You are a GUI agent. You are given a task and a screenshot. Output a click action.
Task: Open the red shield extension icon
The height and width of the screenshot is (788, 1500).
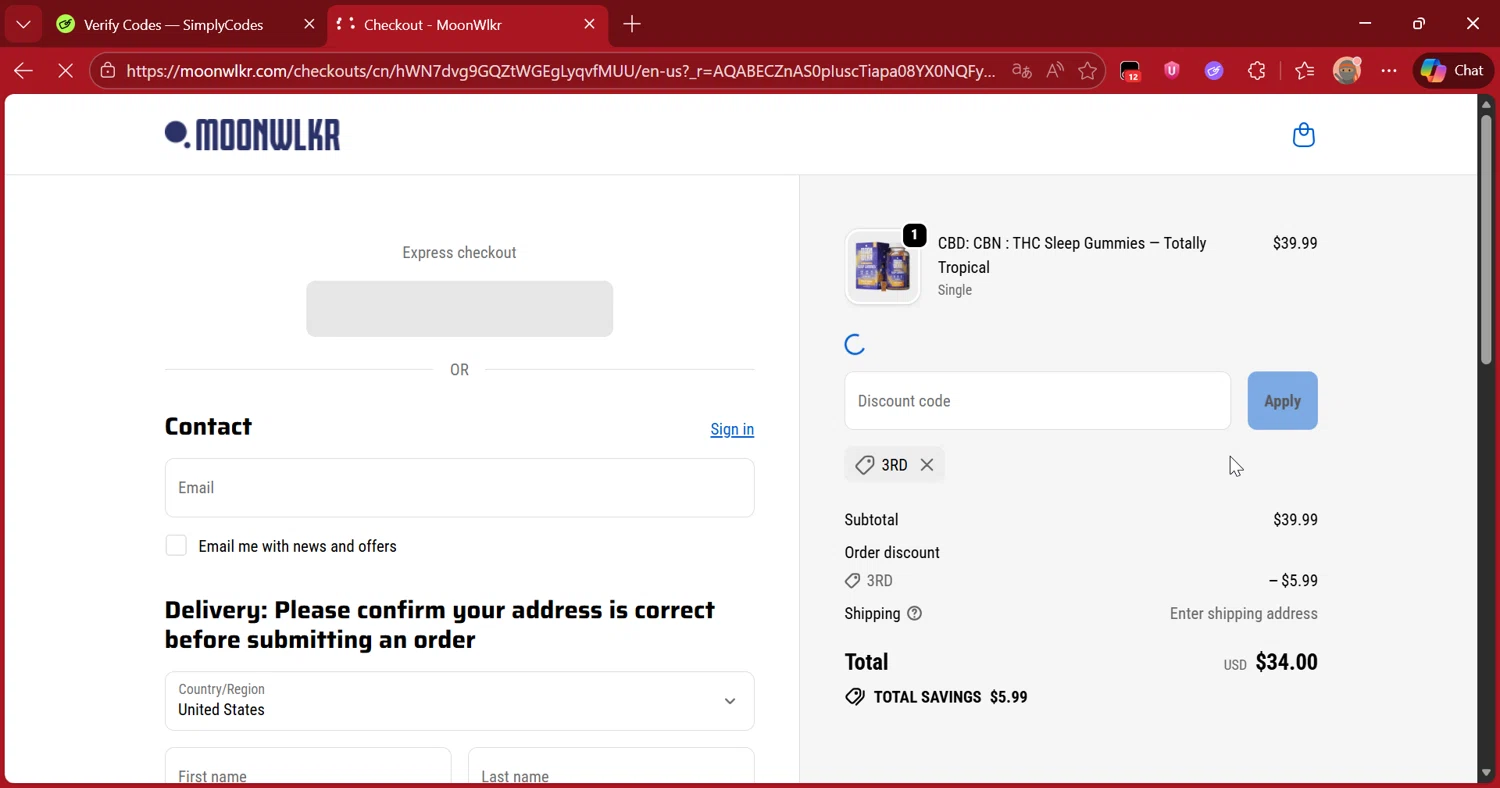tap(1172, 70)
